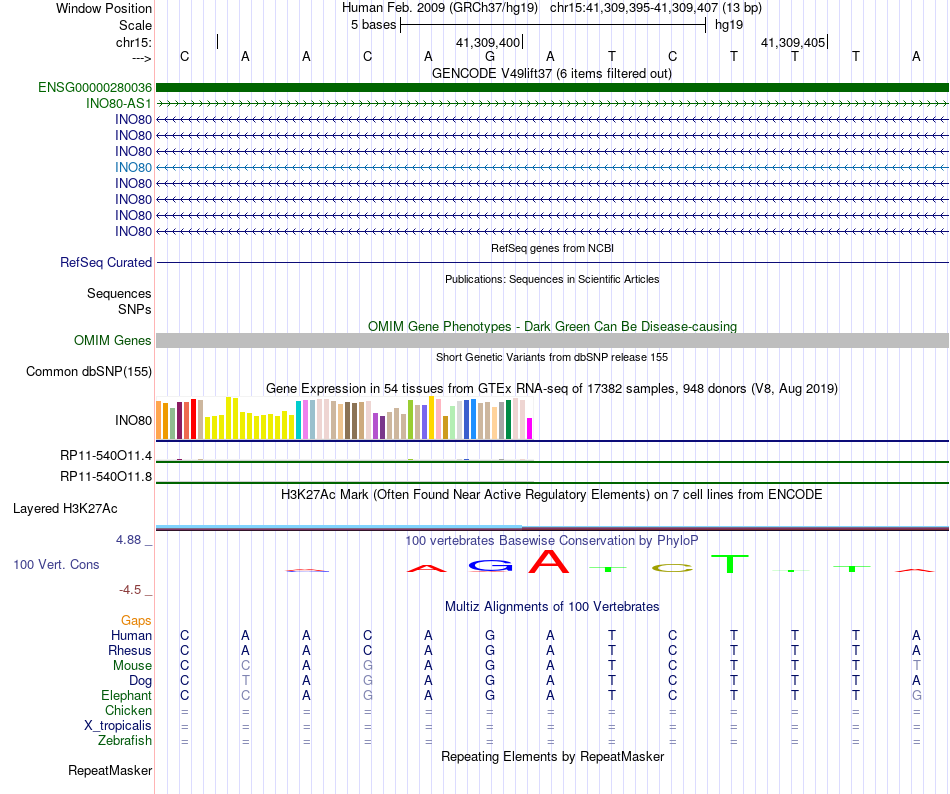Click the hg19 label beside scale bar
The image size is (950, 794).
point(729,25)
